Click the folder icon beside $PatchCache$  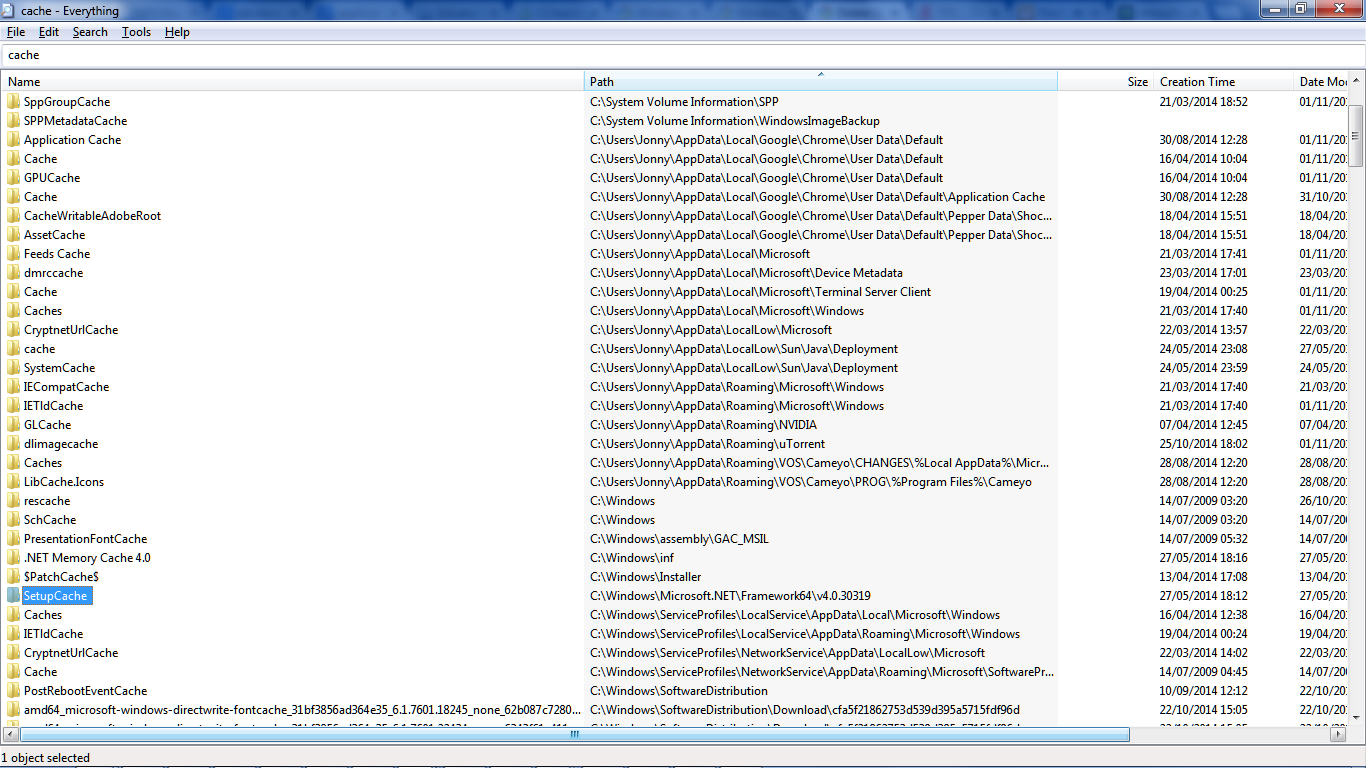coord(13,577)
